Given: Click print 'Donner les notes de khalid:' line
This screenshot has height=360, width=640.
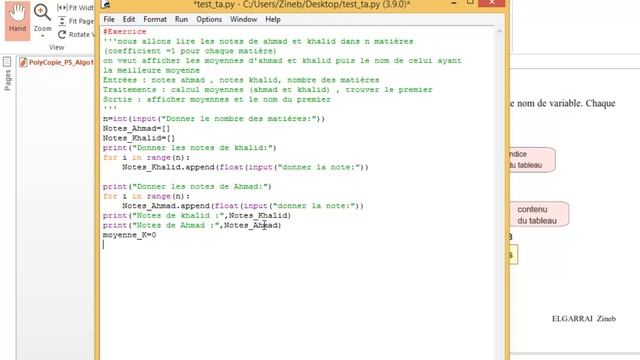Looking at the screenshot, I should (x=190, y=148).
